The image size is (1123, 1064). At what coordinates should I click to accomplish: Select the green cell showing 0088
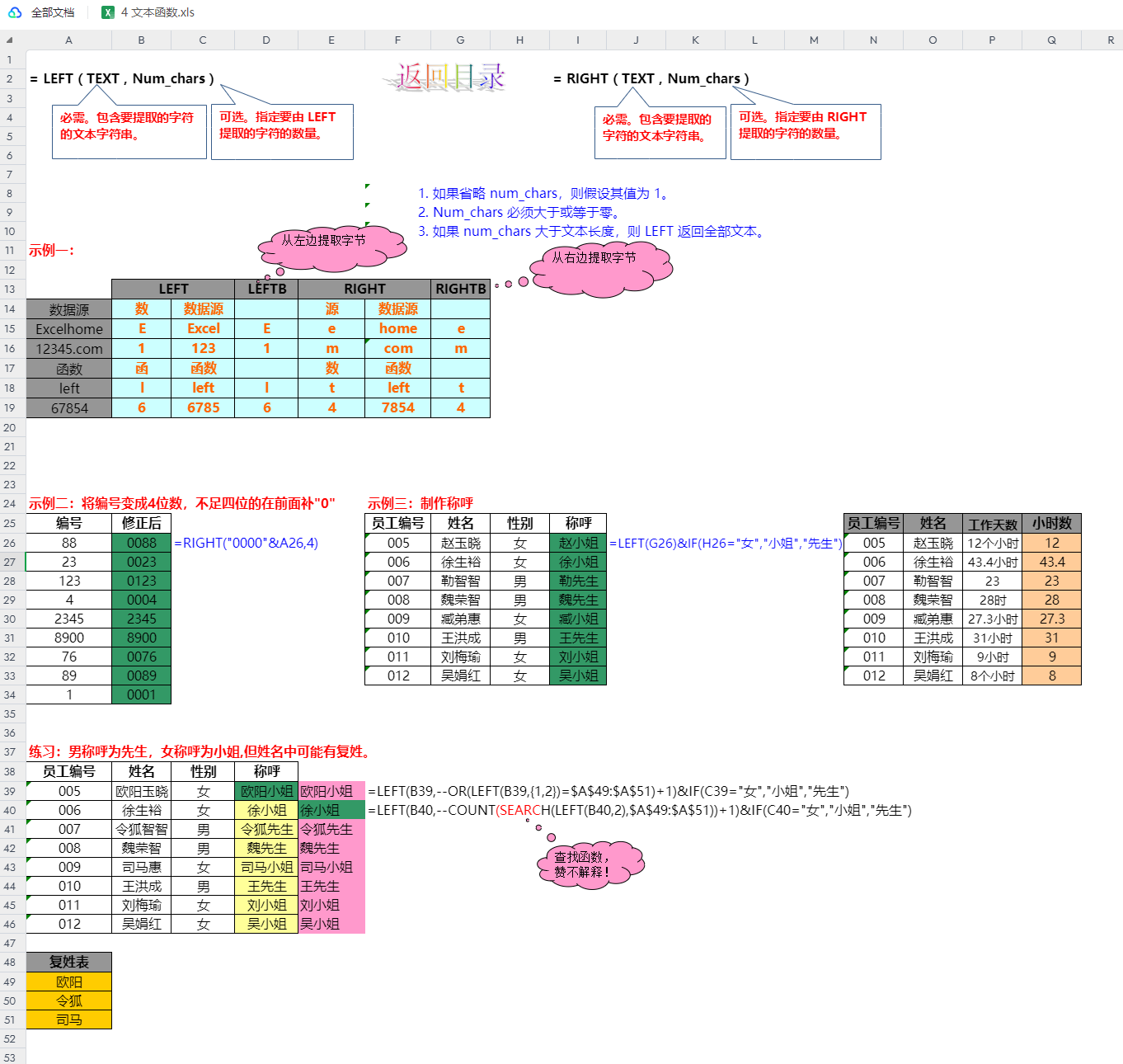tap(141, 543)
